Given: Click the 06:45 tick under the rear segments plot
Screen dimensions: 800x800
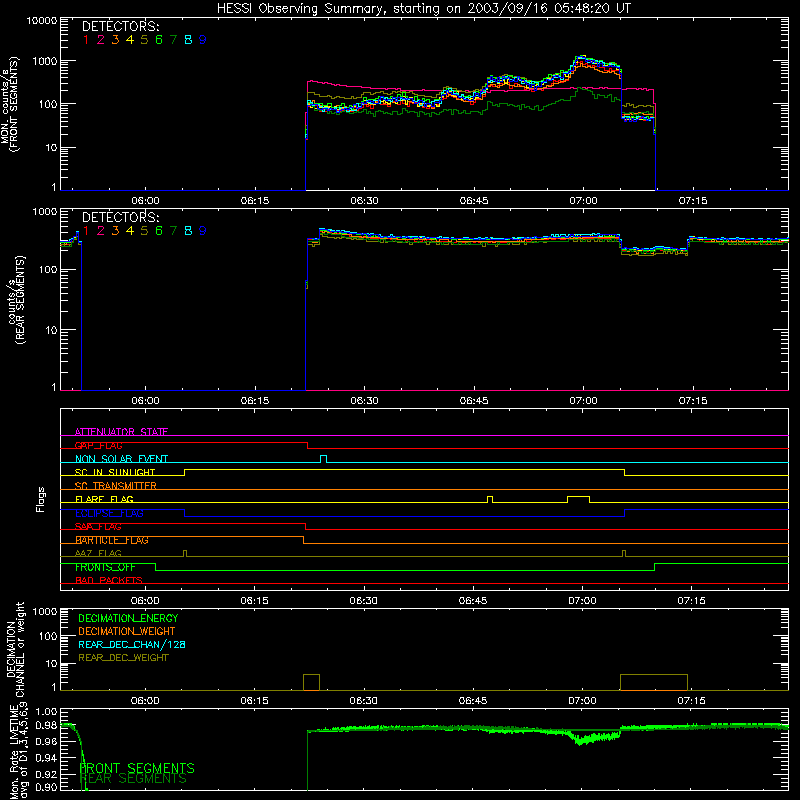Looking at the screenshot, I should (x=474, y=401).
